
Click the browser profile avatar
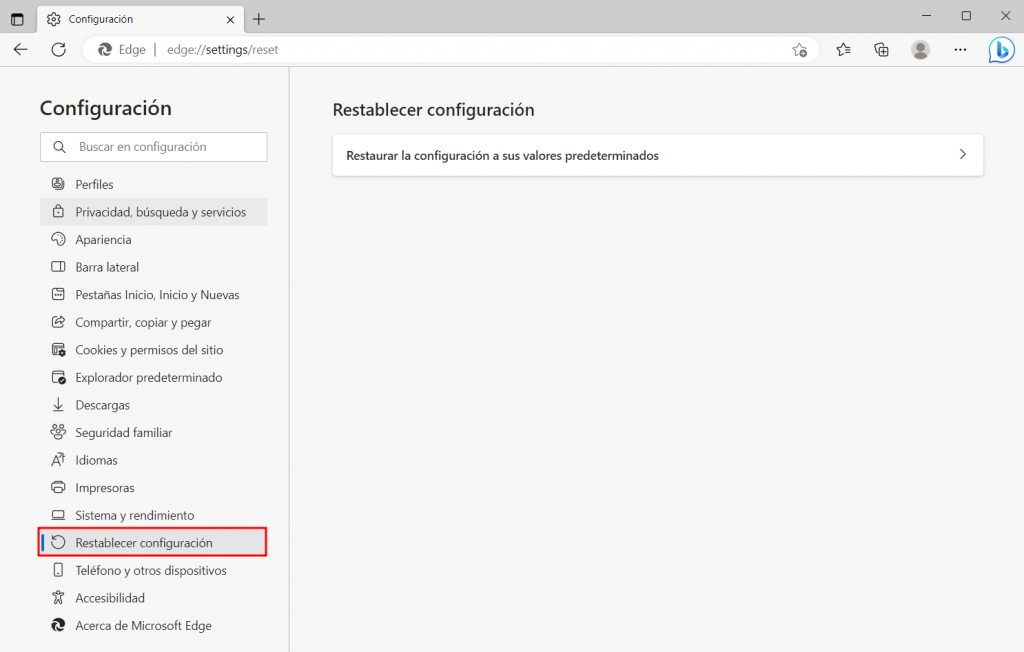[920, 49]
